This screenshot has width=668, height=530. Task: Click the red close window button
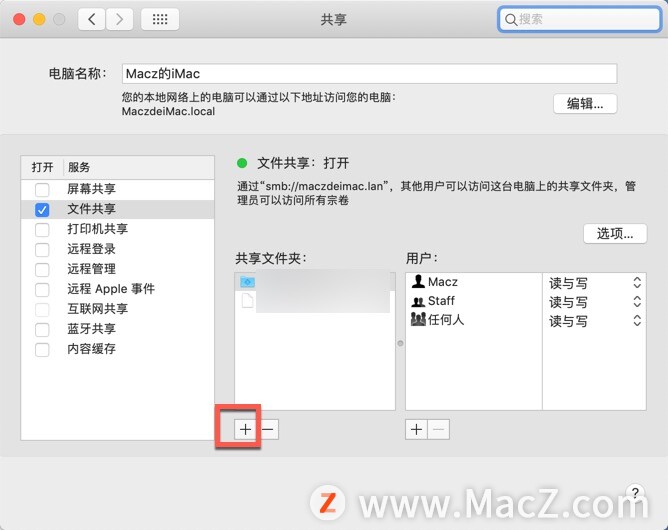(19, 19)
